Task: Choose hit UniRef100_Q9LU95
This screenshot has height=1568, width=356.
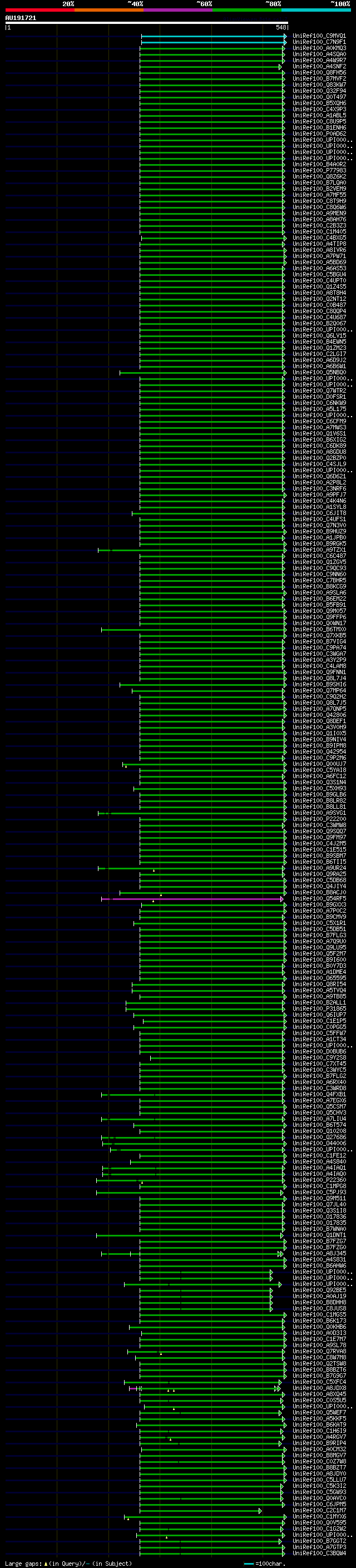Action: [319, 947]
